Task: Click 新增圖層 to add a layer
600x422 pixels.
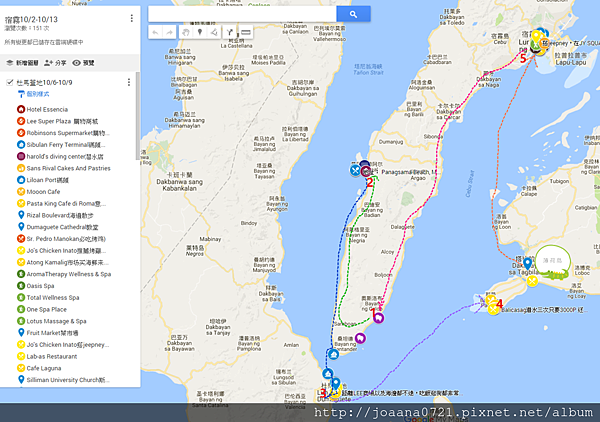Action: click(x=23, y=63)
